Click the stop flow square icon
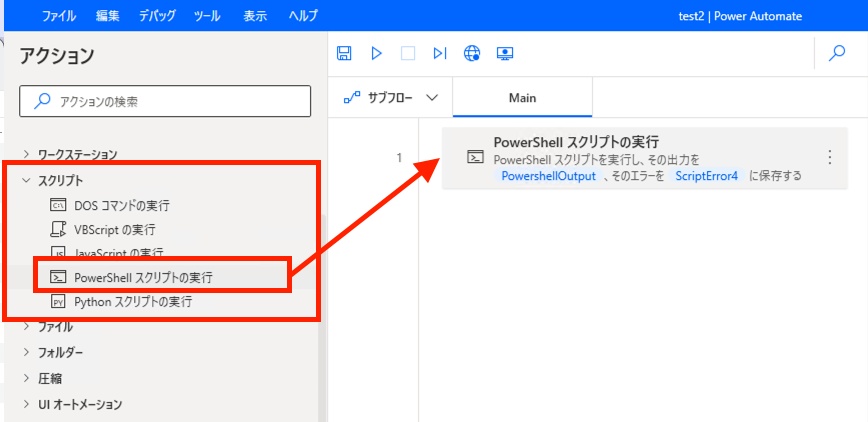 408,53
